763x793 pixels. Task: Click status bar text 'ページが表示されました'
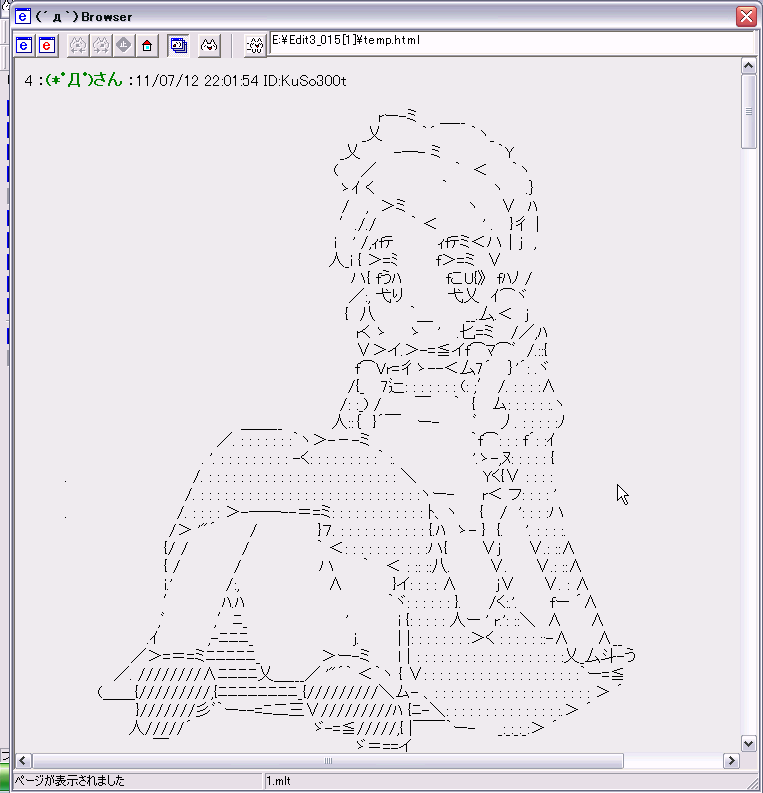pyautogui.click(x=69, y=781)
